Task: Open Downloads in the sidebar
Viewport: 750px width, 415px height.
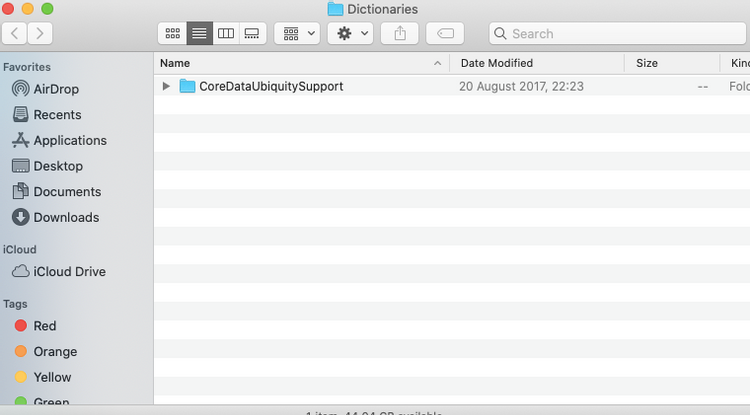Action: [x=66, y=217]
